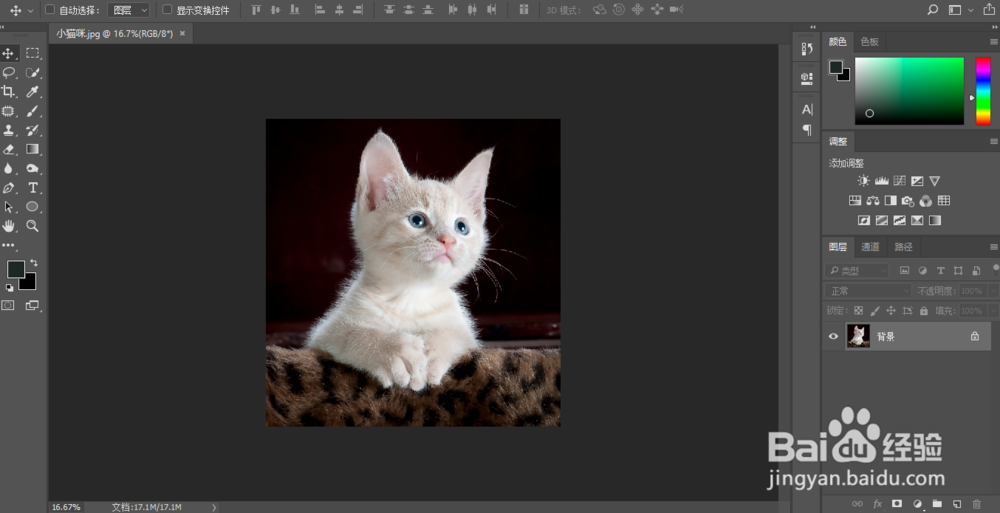Pick a color in the color field
Viewport: 1000px width, 513px height.
click(x=909, y=91)
